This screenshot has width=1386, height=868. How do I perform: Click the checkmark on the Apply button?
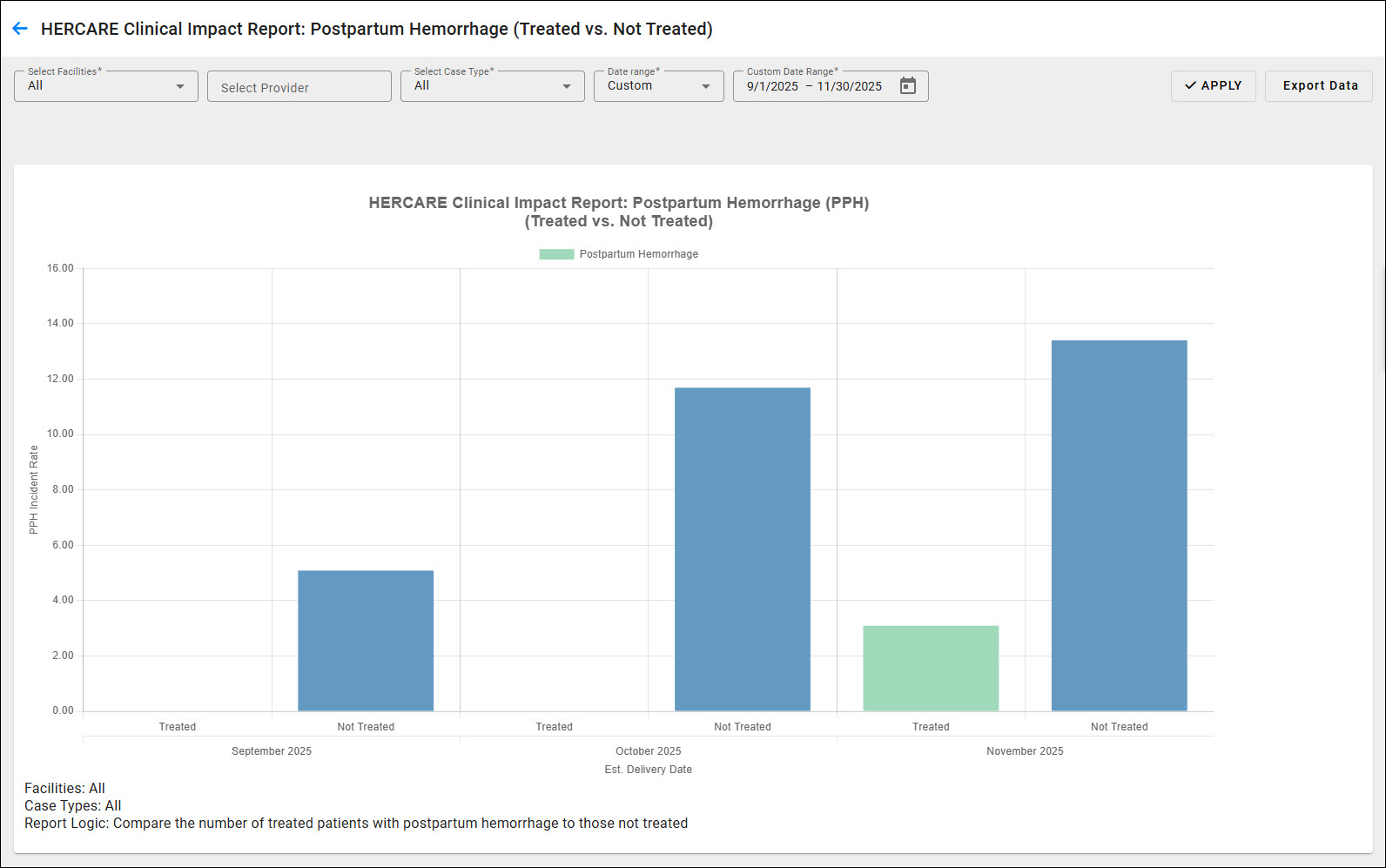(1190, 85)
